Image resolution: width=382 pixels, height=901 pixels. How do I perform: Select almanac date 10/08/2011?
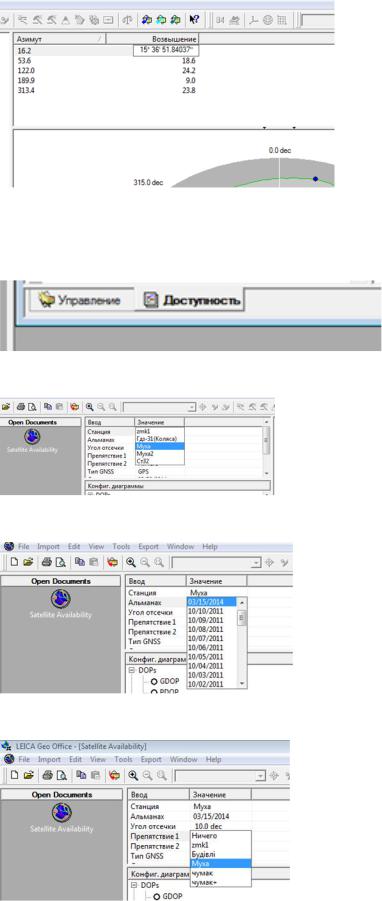[x=212, y=629]
